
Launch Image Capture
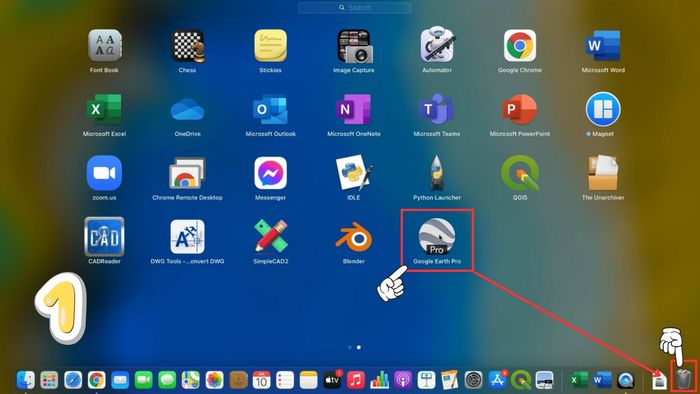pyautogui.click(x=354, y=46)
